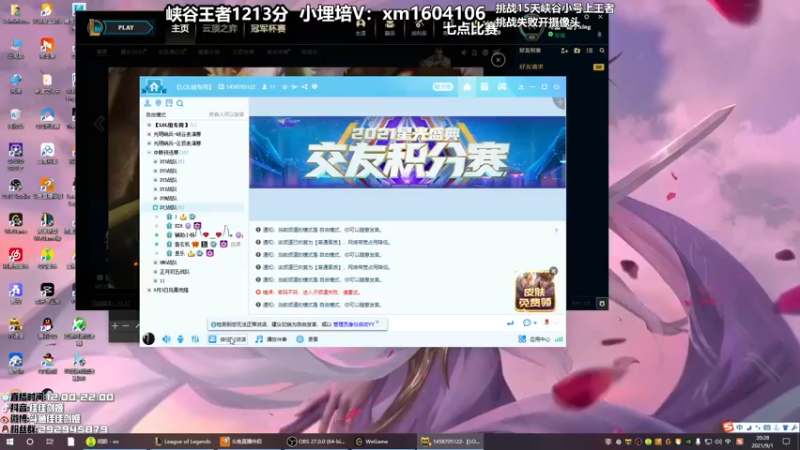The height and width of the screenshot is (450, 800).
Task: Click the YY home tab icon in header
Action: 467,87
